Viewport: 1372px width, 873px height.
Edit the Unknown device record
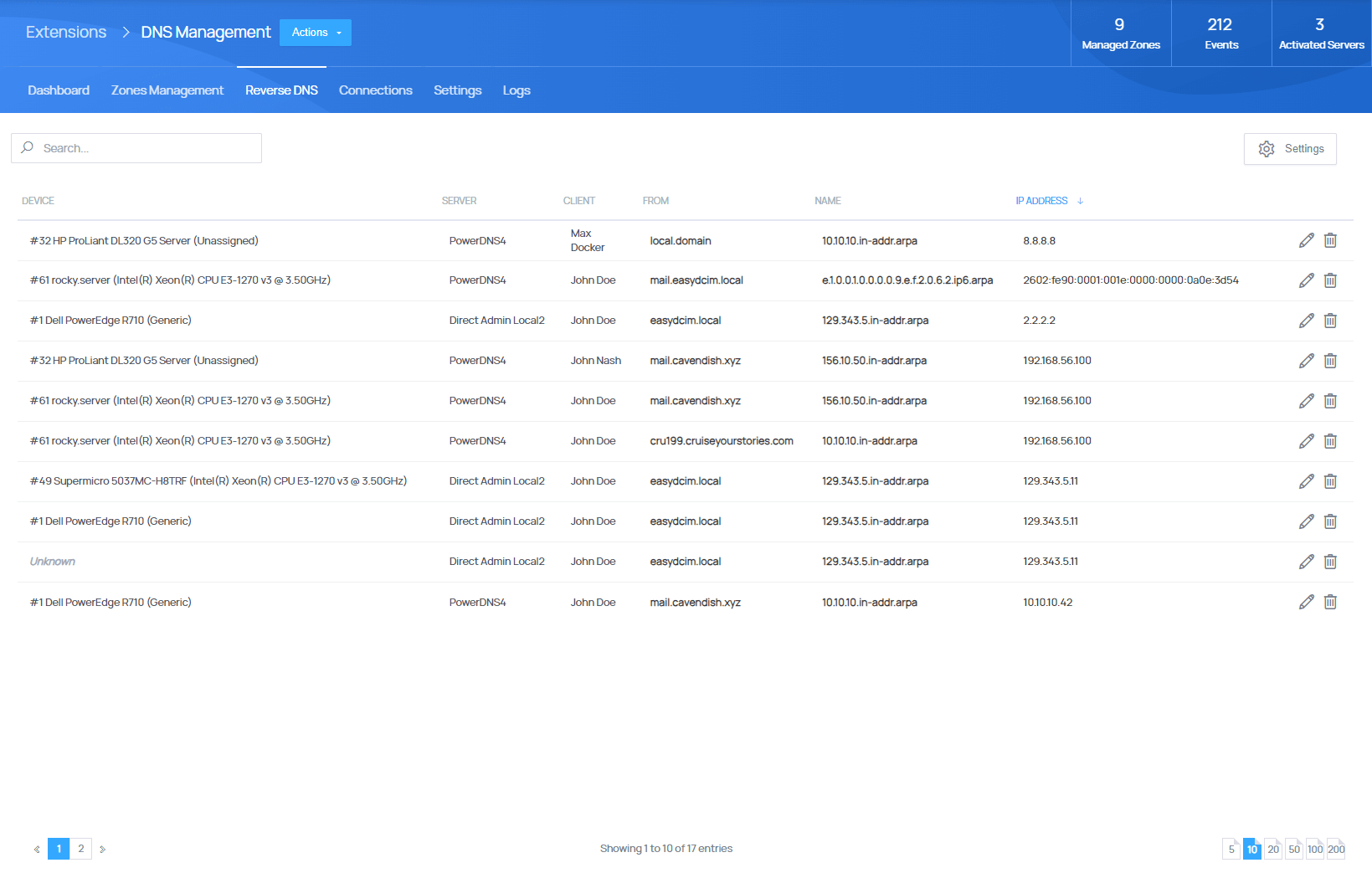1307,562
